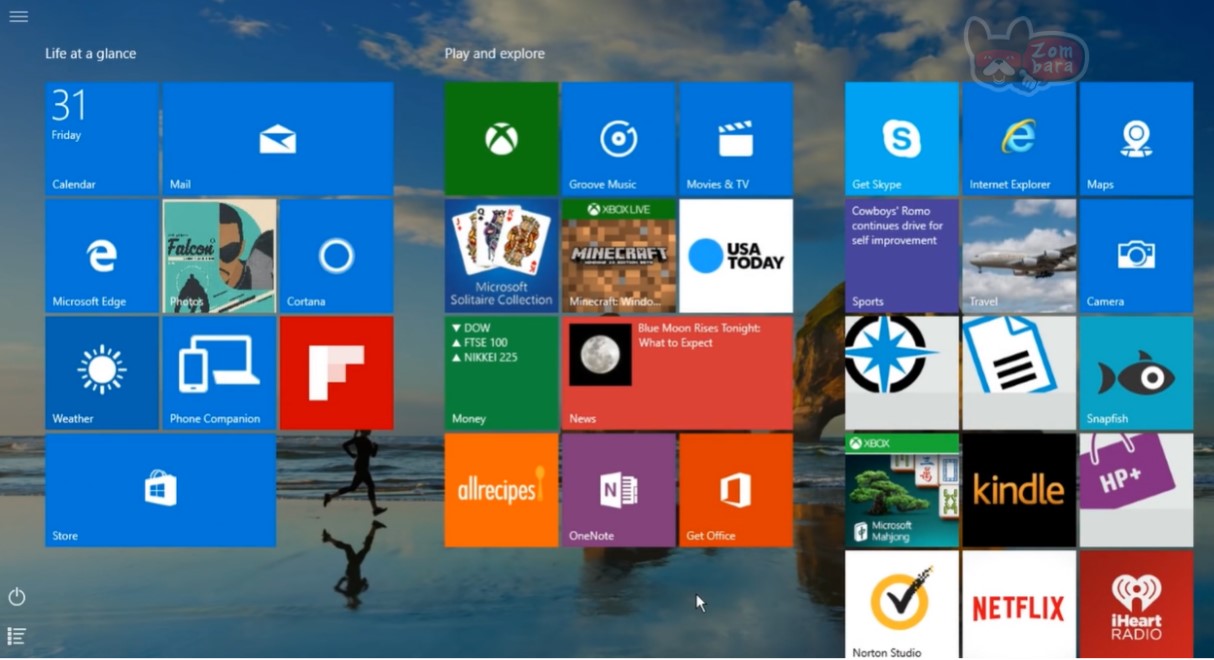Launch the green Xbox tile
1214x660 pixels.
501,138
